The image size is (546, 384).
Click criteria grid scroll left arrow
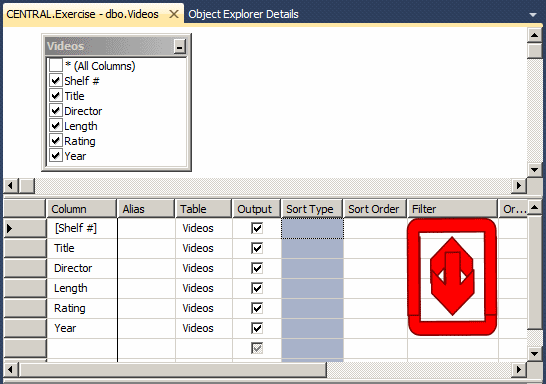10,369
